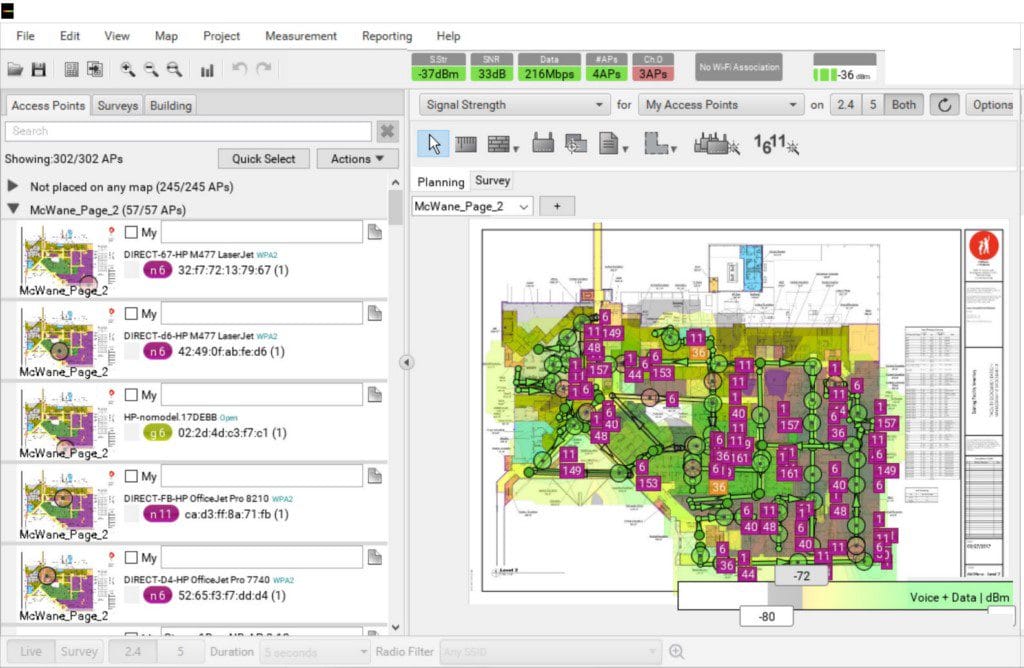Open the wall type dropdown arrow
1024x668 pixels.
[x=516, y=150]
